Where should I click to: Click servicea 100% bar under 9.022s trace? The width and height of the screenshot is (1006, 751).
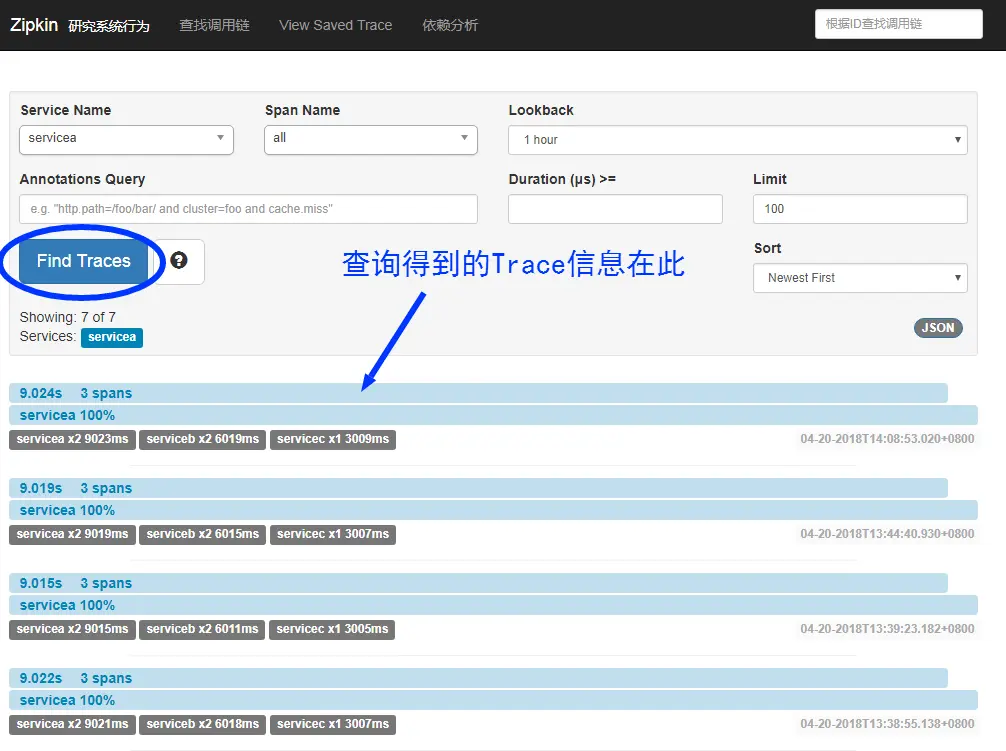coord(493,700)
